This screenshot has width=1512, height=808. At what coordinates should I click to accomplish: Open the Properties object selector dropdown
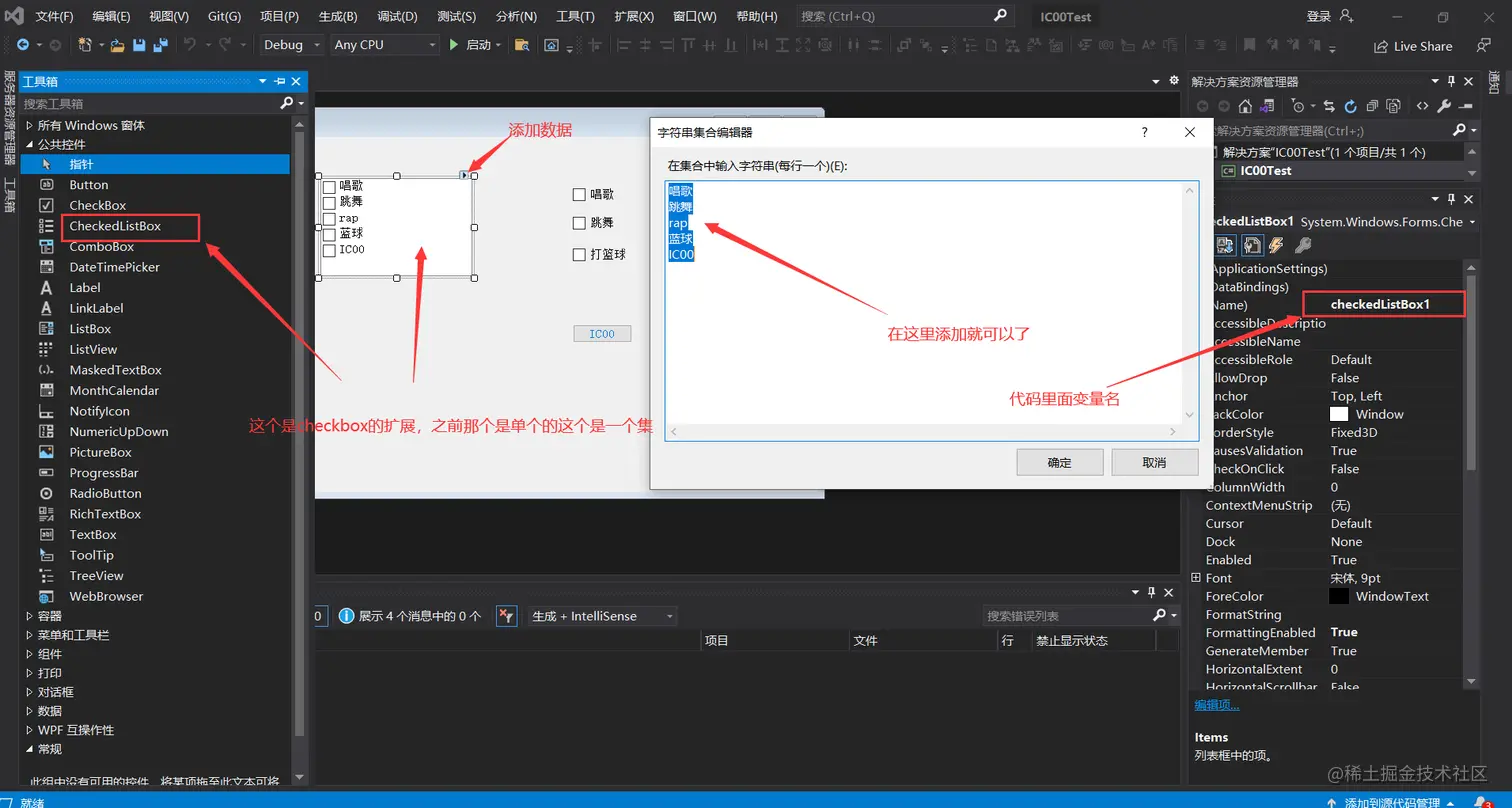pyautogui.click(x=1471, y=222)
